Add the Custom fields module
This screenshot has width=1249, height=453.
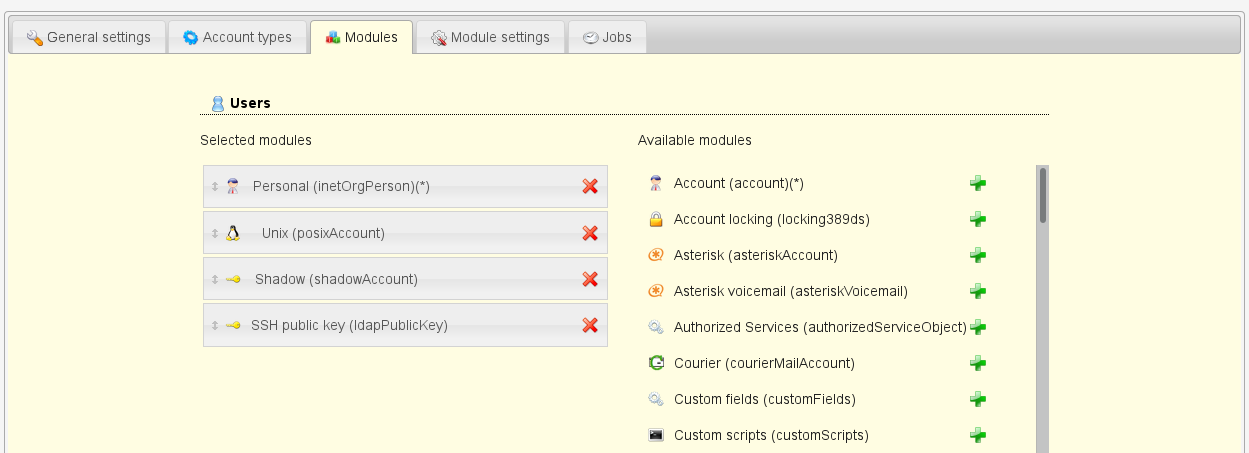[978, 399]
